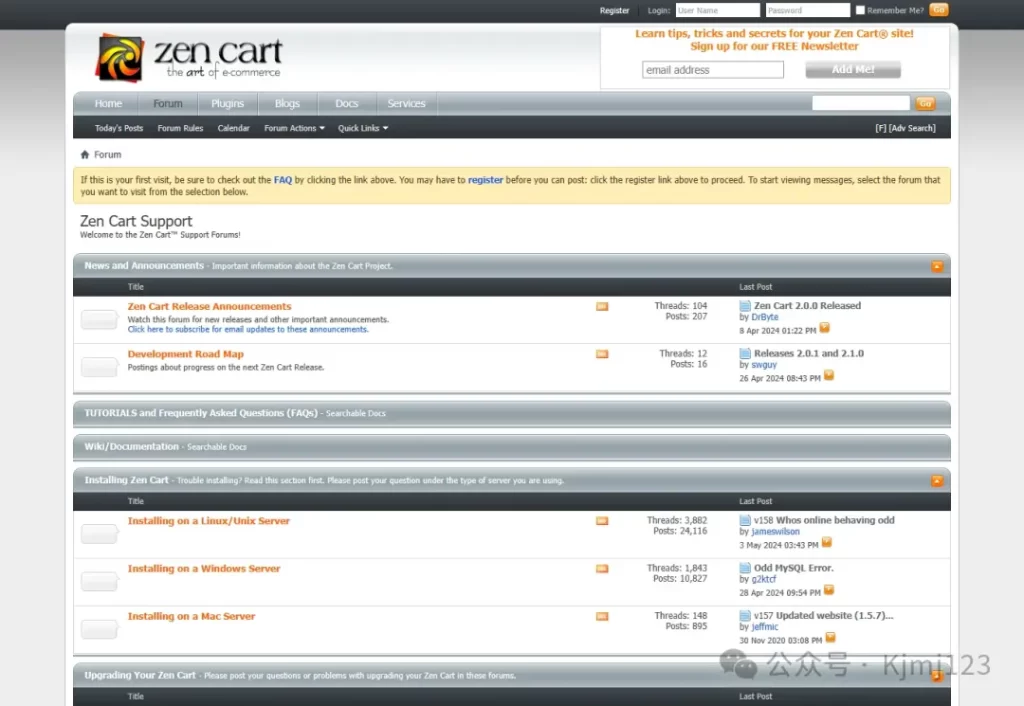Image resolution: width=1024 pixels, height=706 pixels.
Task: Click subscribe for email updates link
Action: coord(248,330)
